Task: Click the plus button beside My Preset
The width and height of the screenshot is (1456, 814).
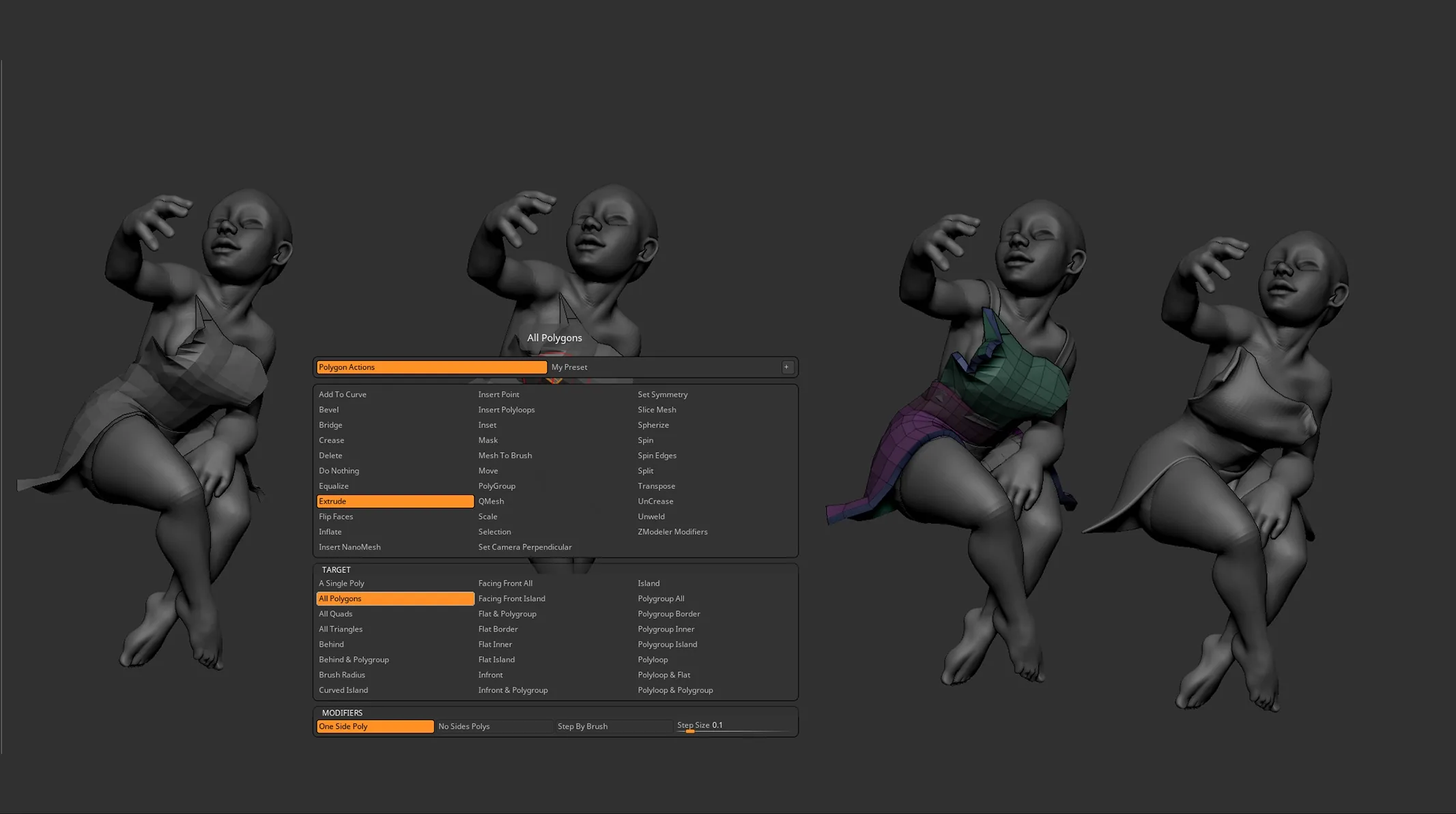Action: (x=786, y=367)
